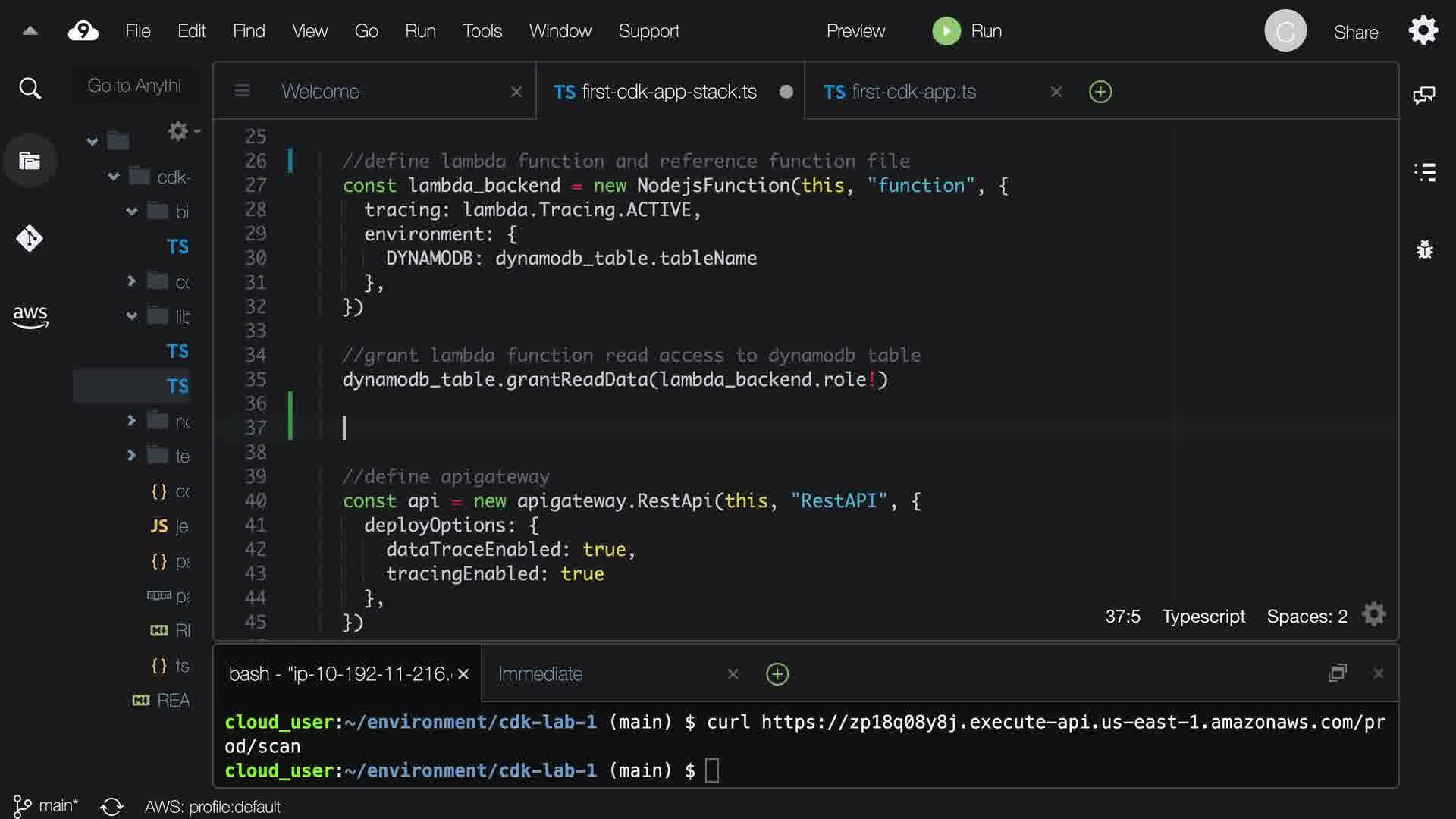Open the Environment files panel icon
The width and height of the screenshot is (1456, 819).
tap(30, 161)
